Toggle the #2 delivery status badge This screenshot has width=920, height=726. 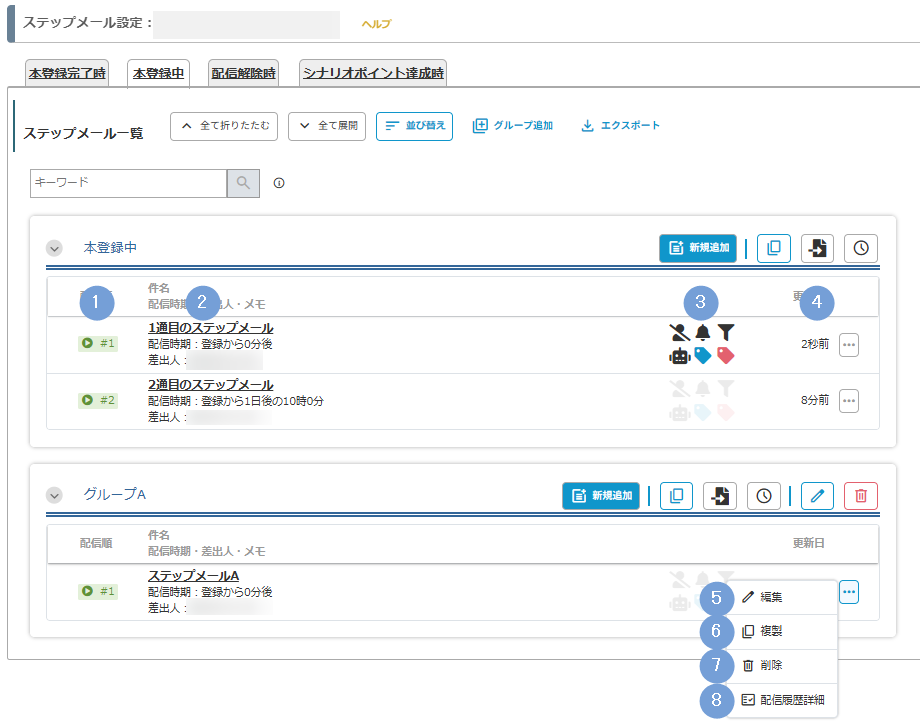[98, 400]
